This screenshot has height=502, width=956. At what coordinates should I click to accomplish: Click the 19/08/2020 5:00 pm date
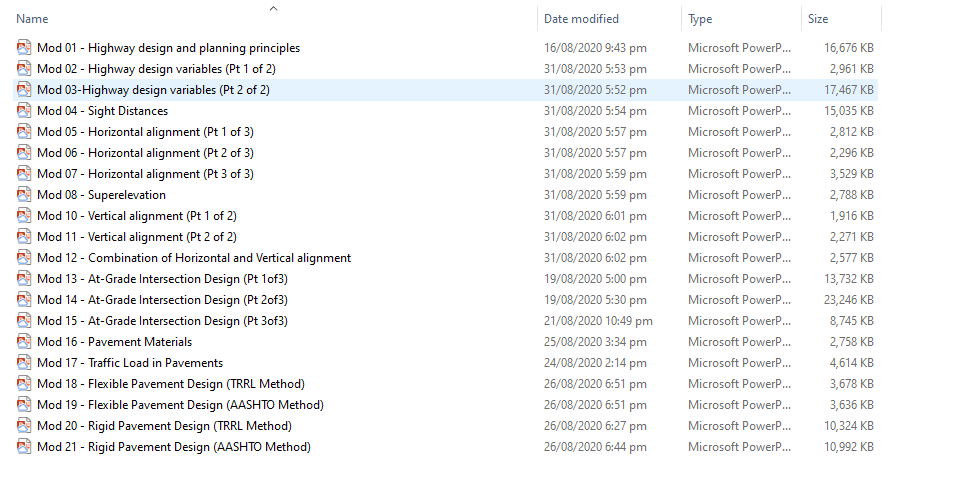(x=595, y=279)
